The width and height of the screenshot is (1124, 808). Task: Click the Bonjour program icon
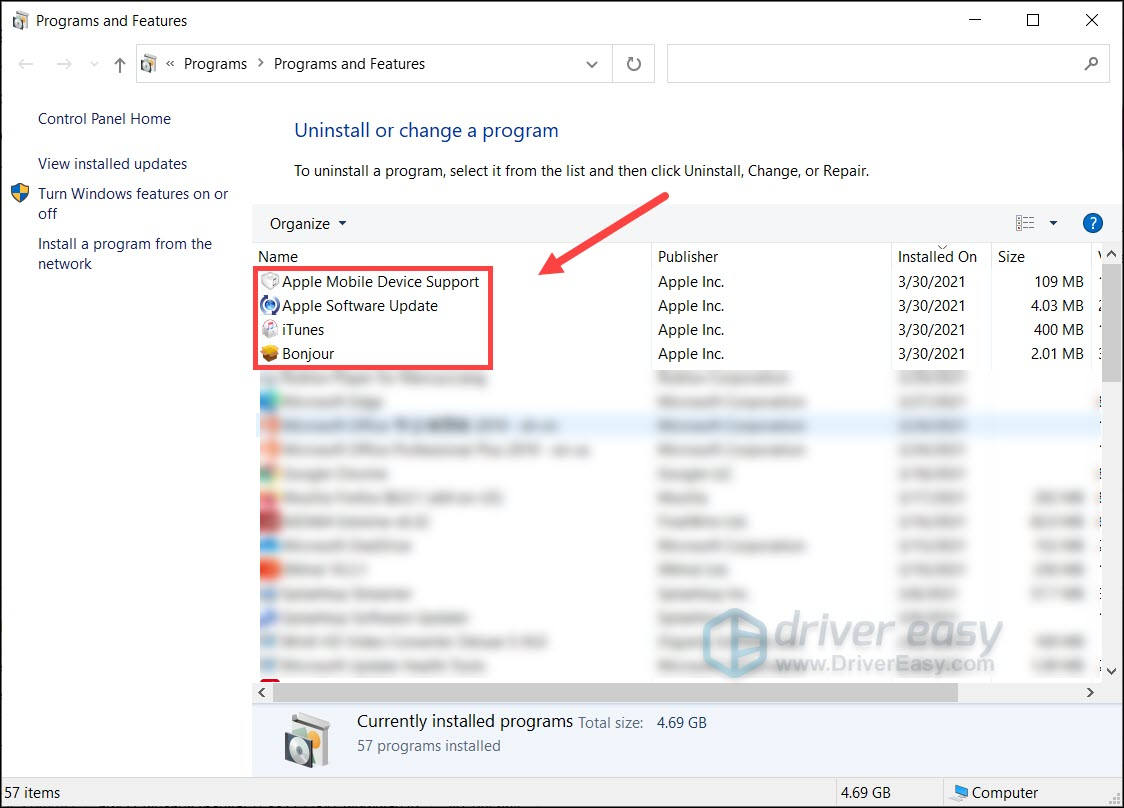pos(270,353)
